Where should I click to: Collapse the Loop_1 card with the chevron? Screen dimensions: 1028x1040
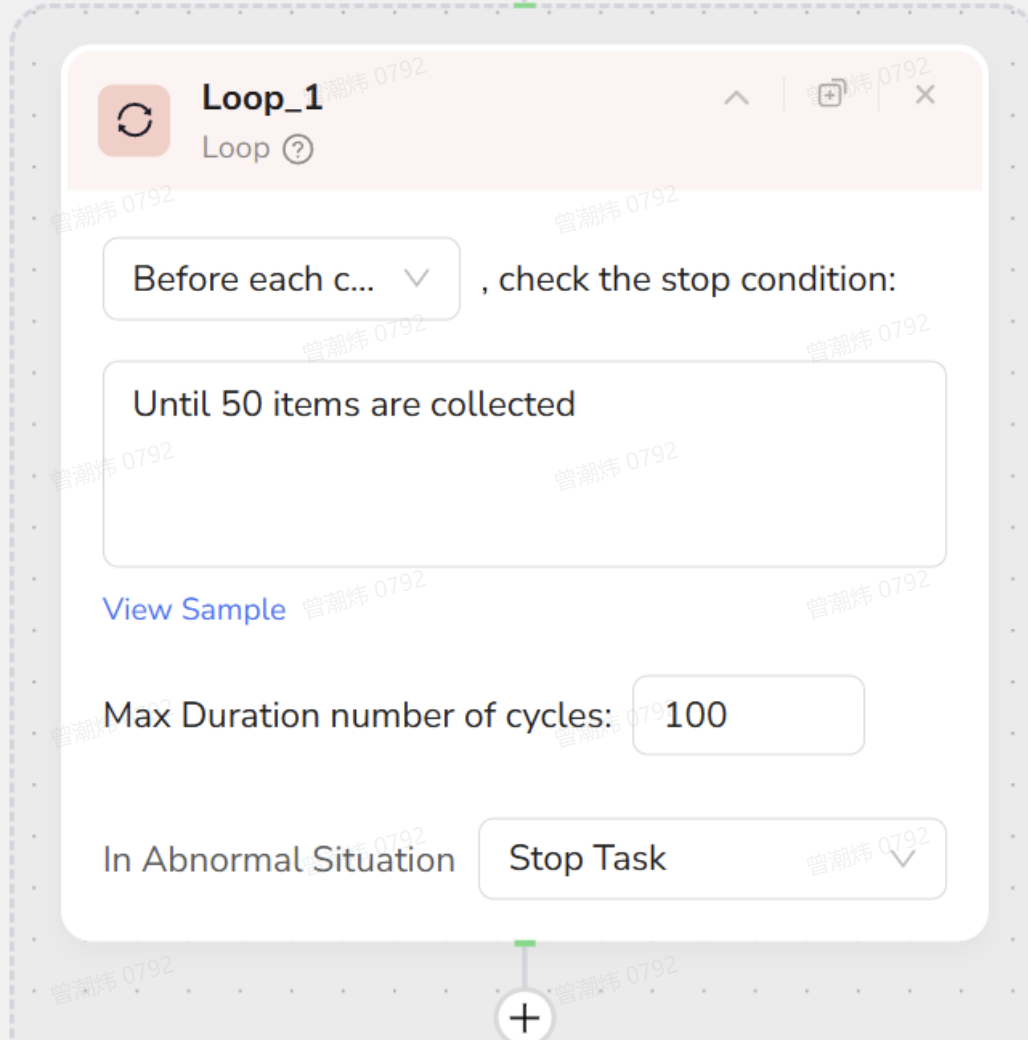(x=736, y=97)
